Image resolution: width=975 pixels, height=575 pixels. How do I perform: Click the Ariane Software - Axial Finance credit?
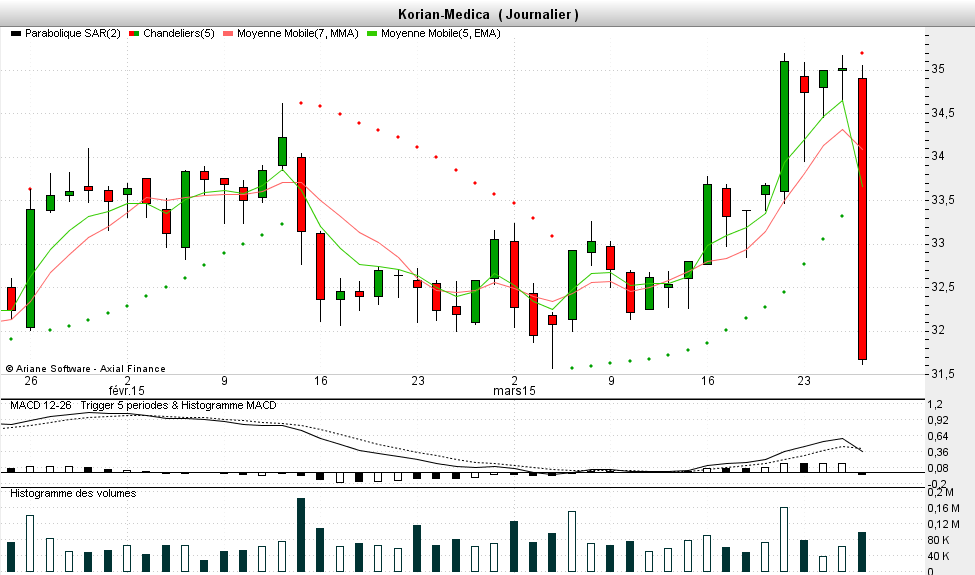(x=86, y=369)
